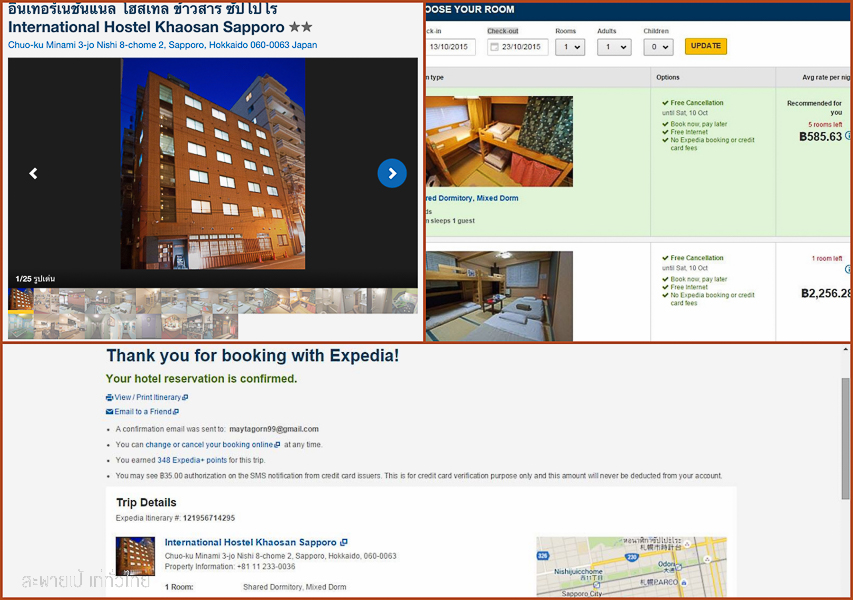This screenshot has width=853, height=600.
Task: Click the mixed dorm bunk bed photo
Action: pyautogui.click(x=499, y=141)
